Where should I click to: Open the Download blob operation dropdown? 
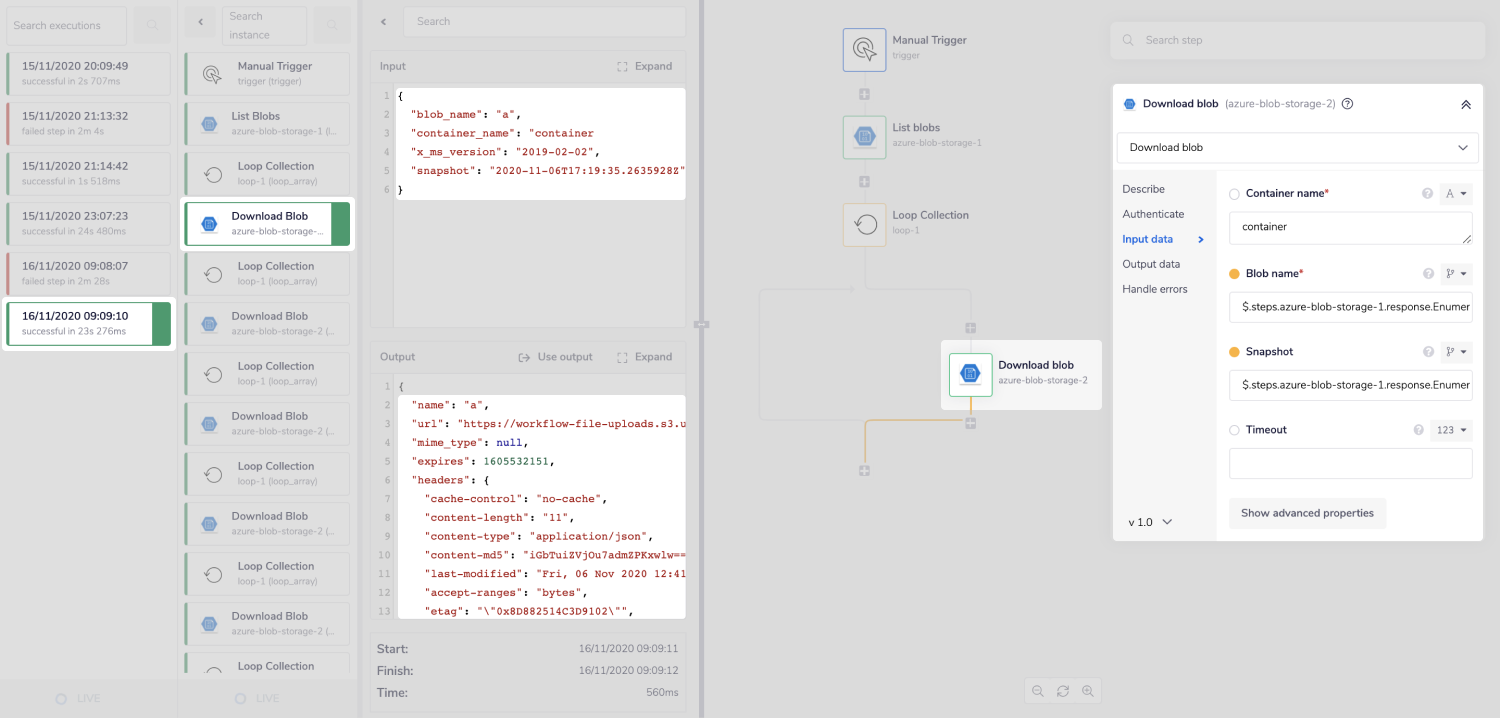pos(1296,147)
